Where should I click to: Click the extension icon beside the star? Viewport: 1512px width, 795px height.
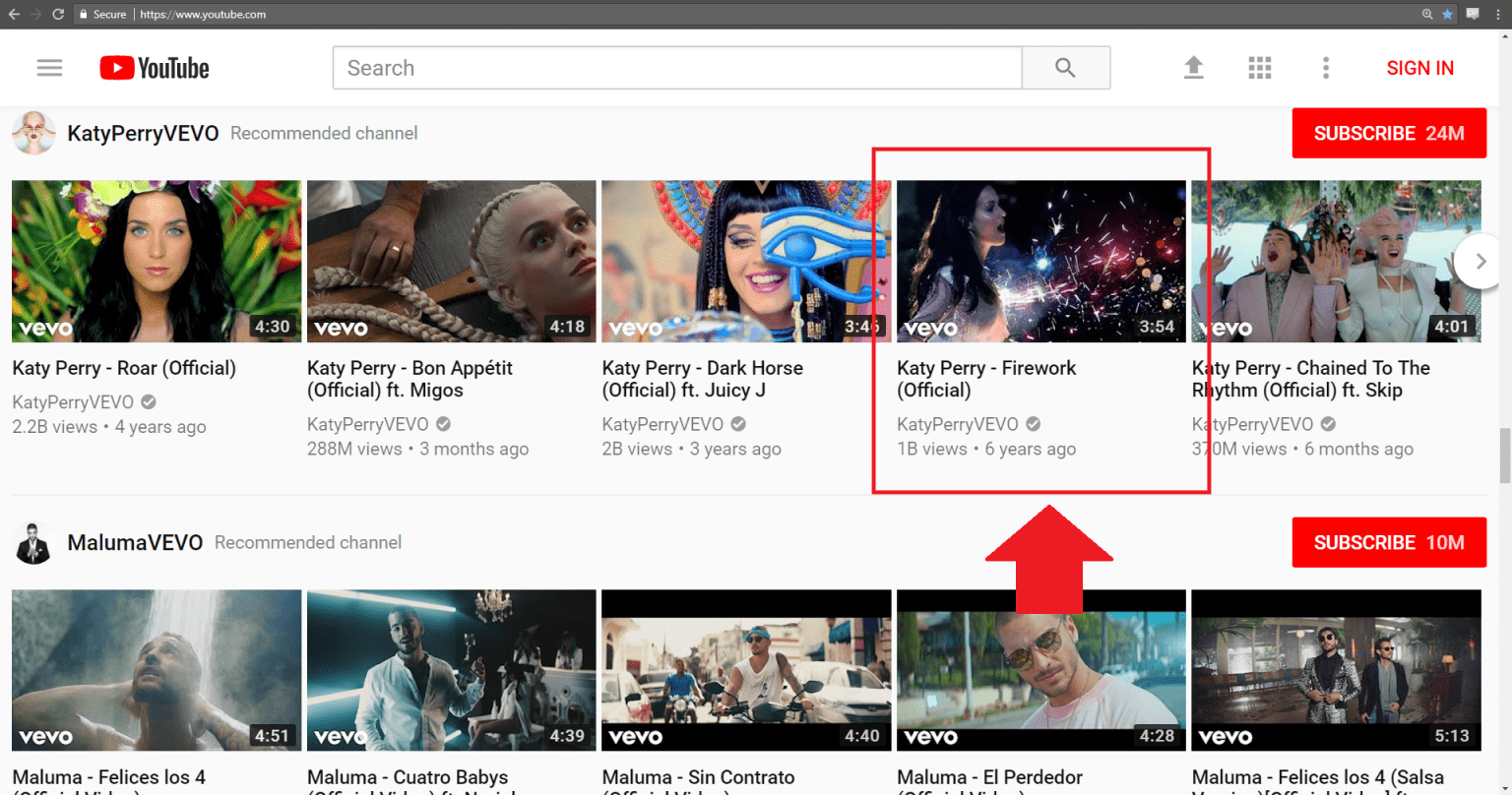pos(1473,14)
